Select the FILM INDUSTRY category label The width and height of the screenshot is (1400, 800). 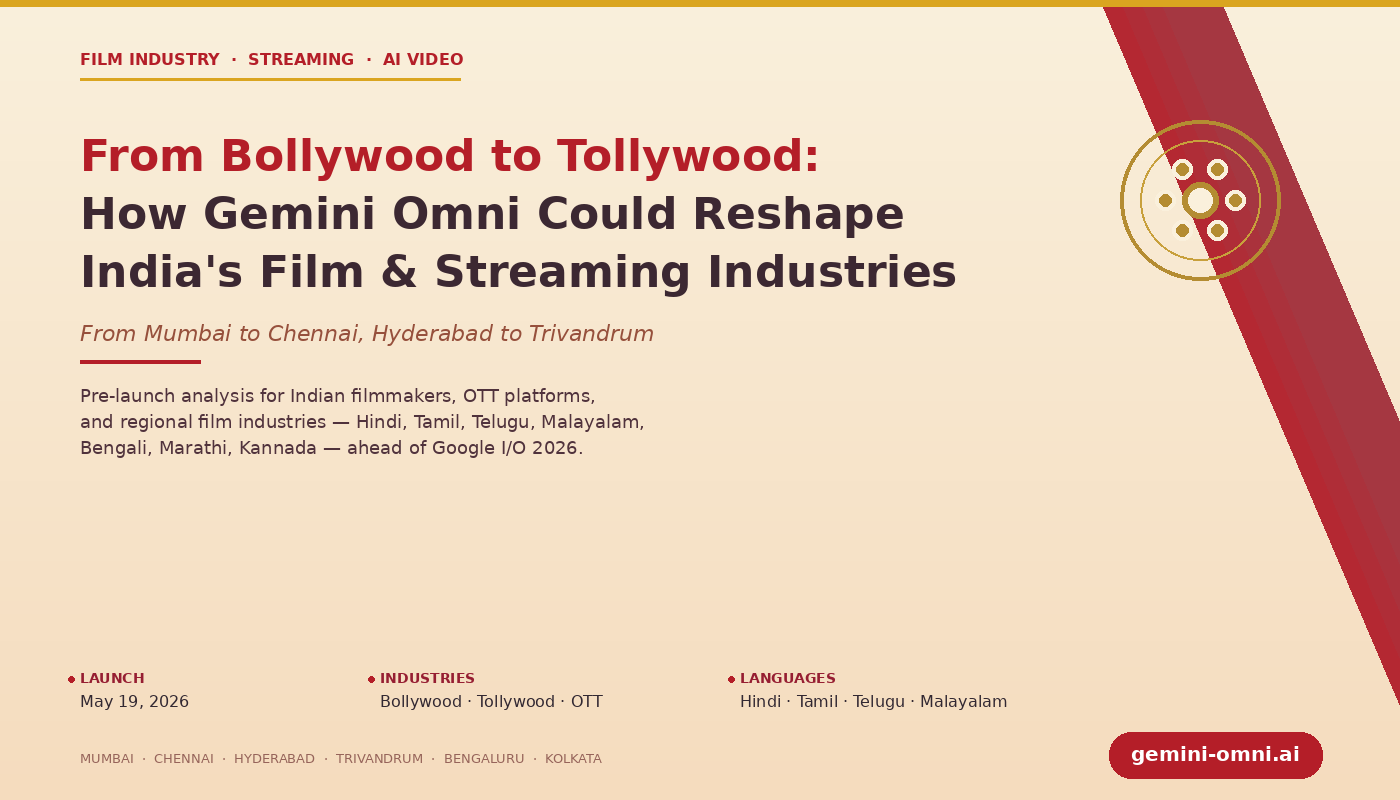click(149, 60)
